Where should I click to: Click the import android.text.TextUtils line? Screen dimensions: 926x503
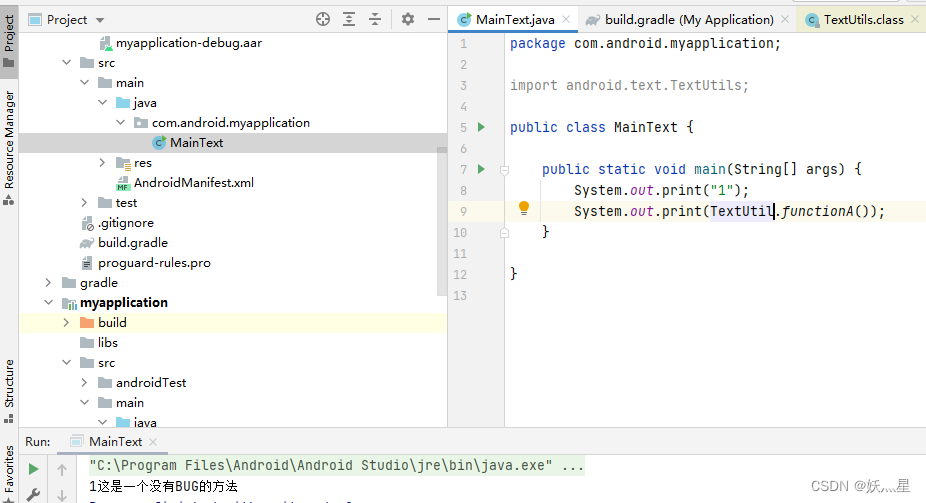629,86
